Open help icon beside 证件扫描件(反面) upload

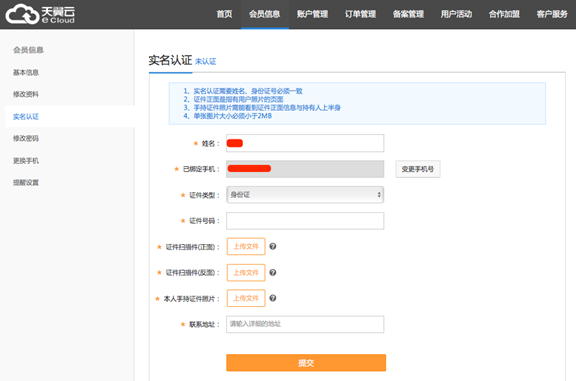pos(273,273)
